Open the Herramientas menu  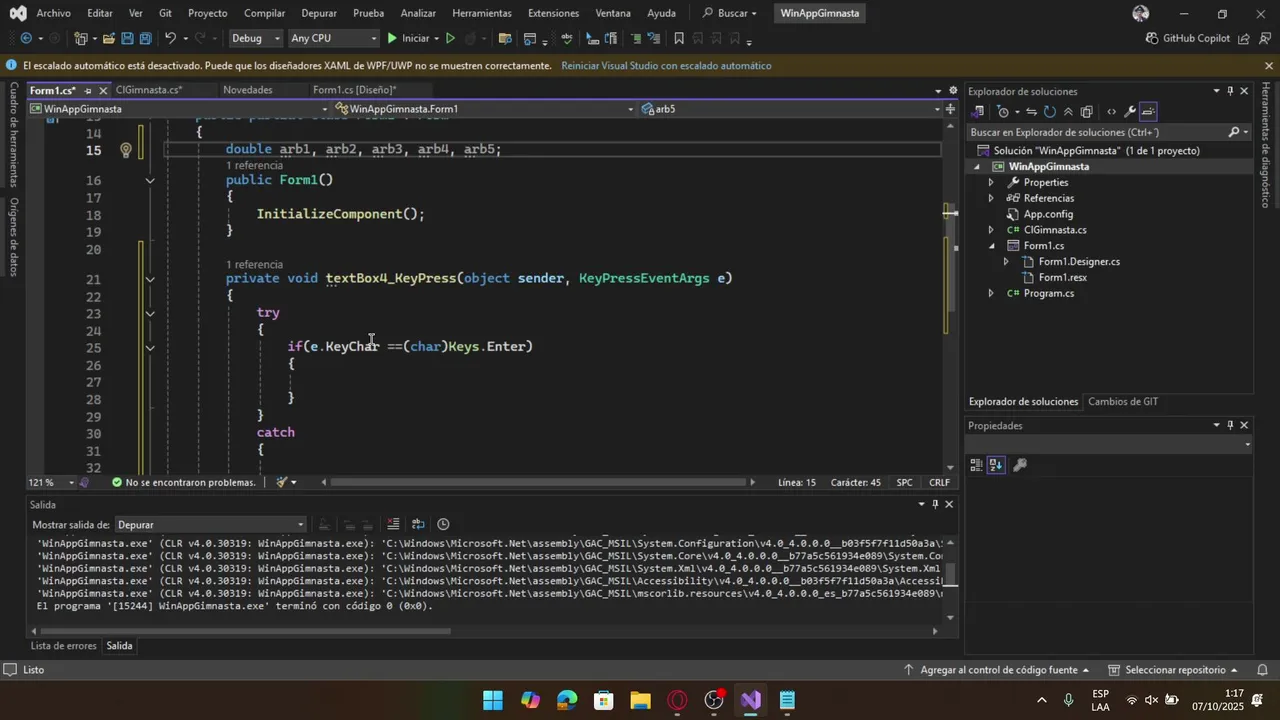(x=482, y=13)
